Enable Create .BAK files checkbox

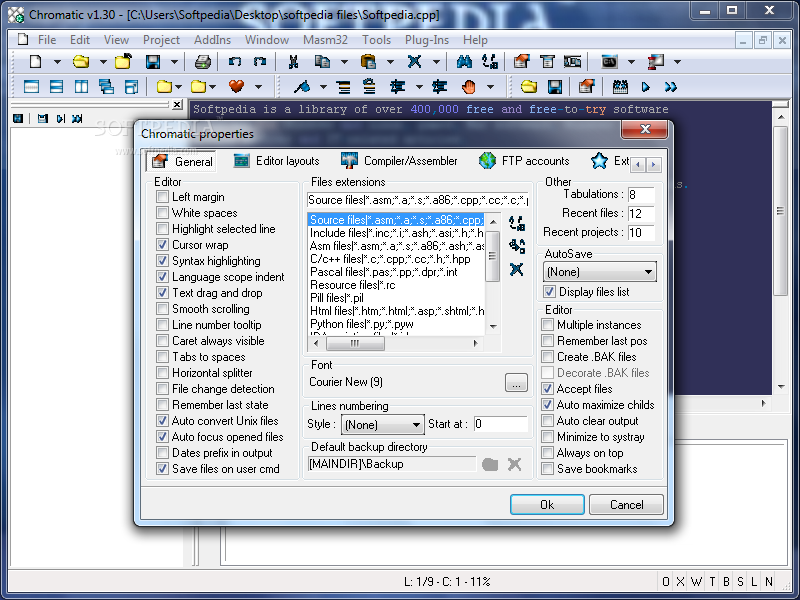[547, 357]
